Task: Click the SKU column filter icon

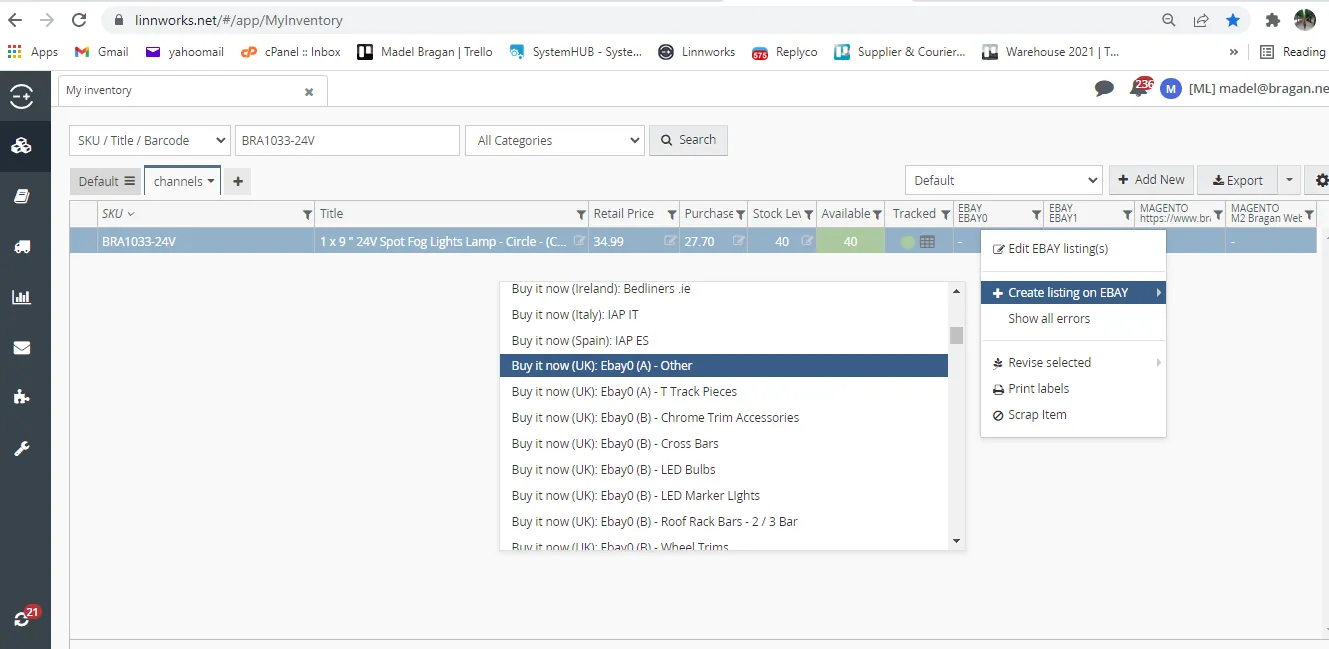Action: pos(307,214)
